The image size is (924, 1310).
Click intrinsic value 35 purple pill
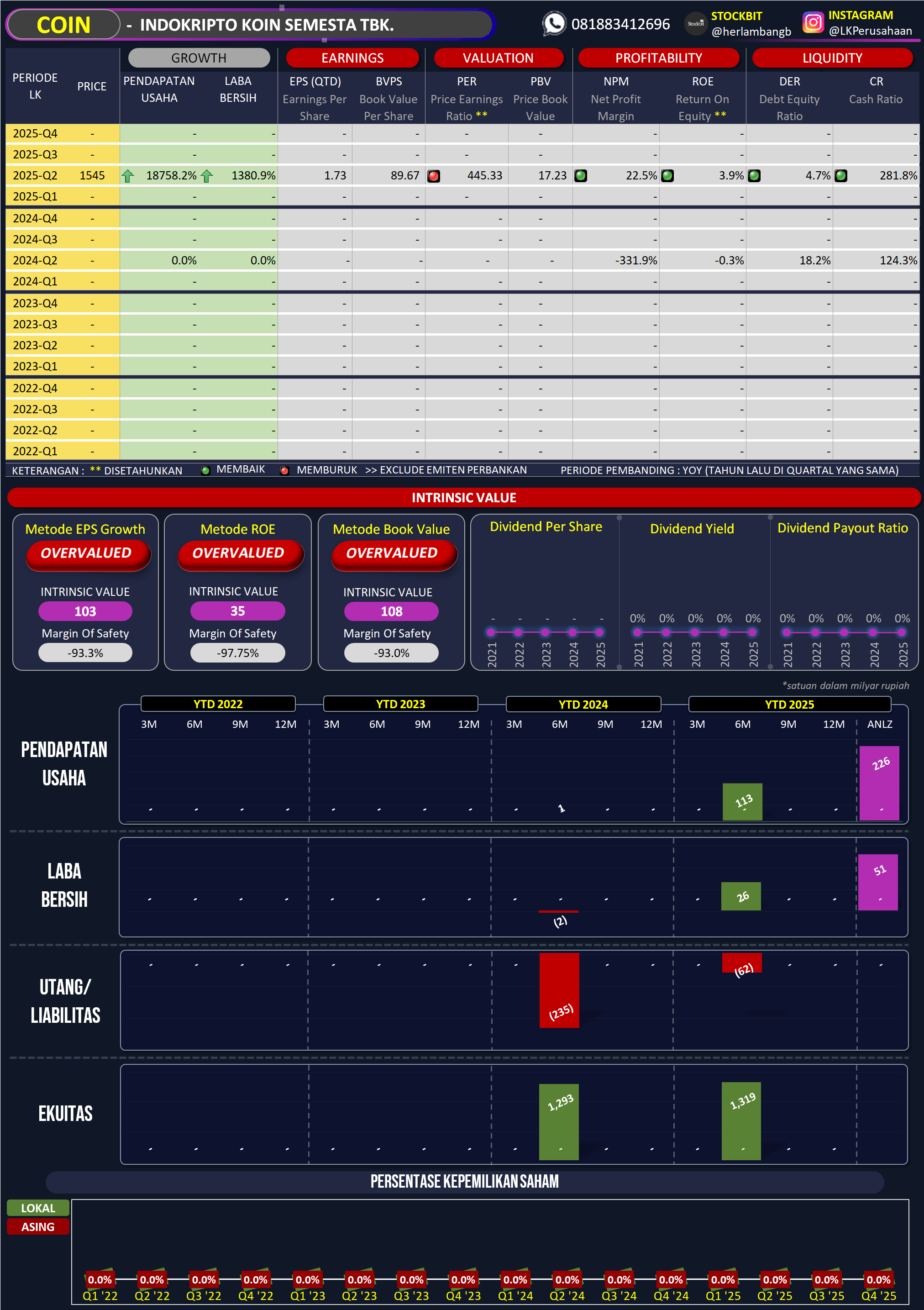[x=238, y=611]
